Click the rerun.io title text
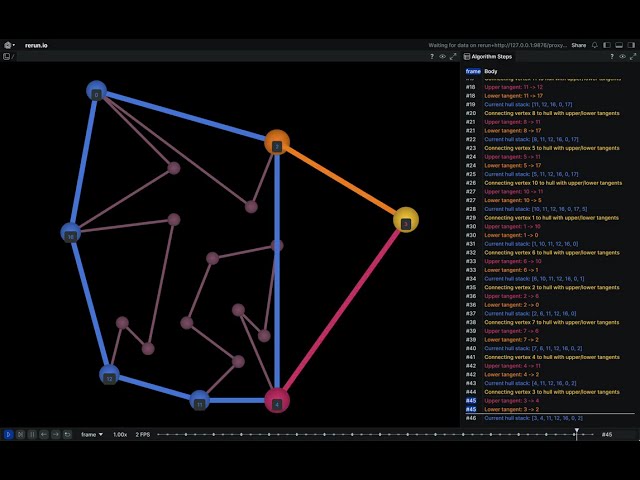The image size is (640, 480). 36,45
